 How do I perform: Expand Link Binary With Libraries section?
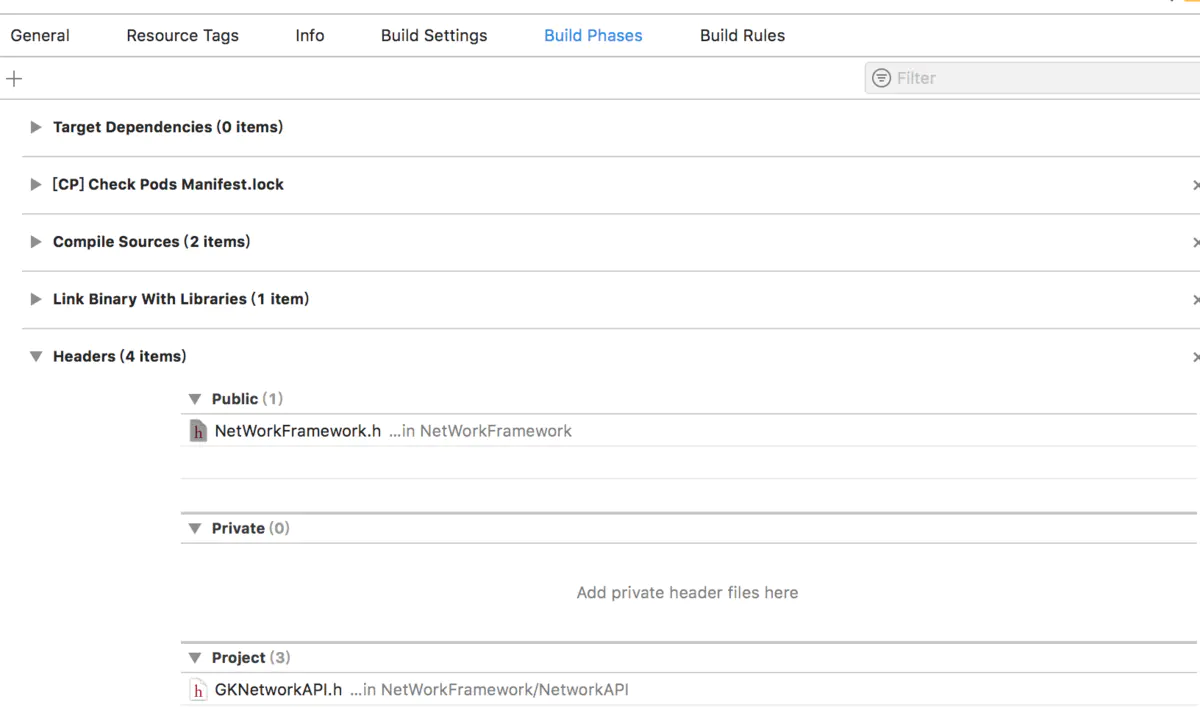pos(36,299)
